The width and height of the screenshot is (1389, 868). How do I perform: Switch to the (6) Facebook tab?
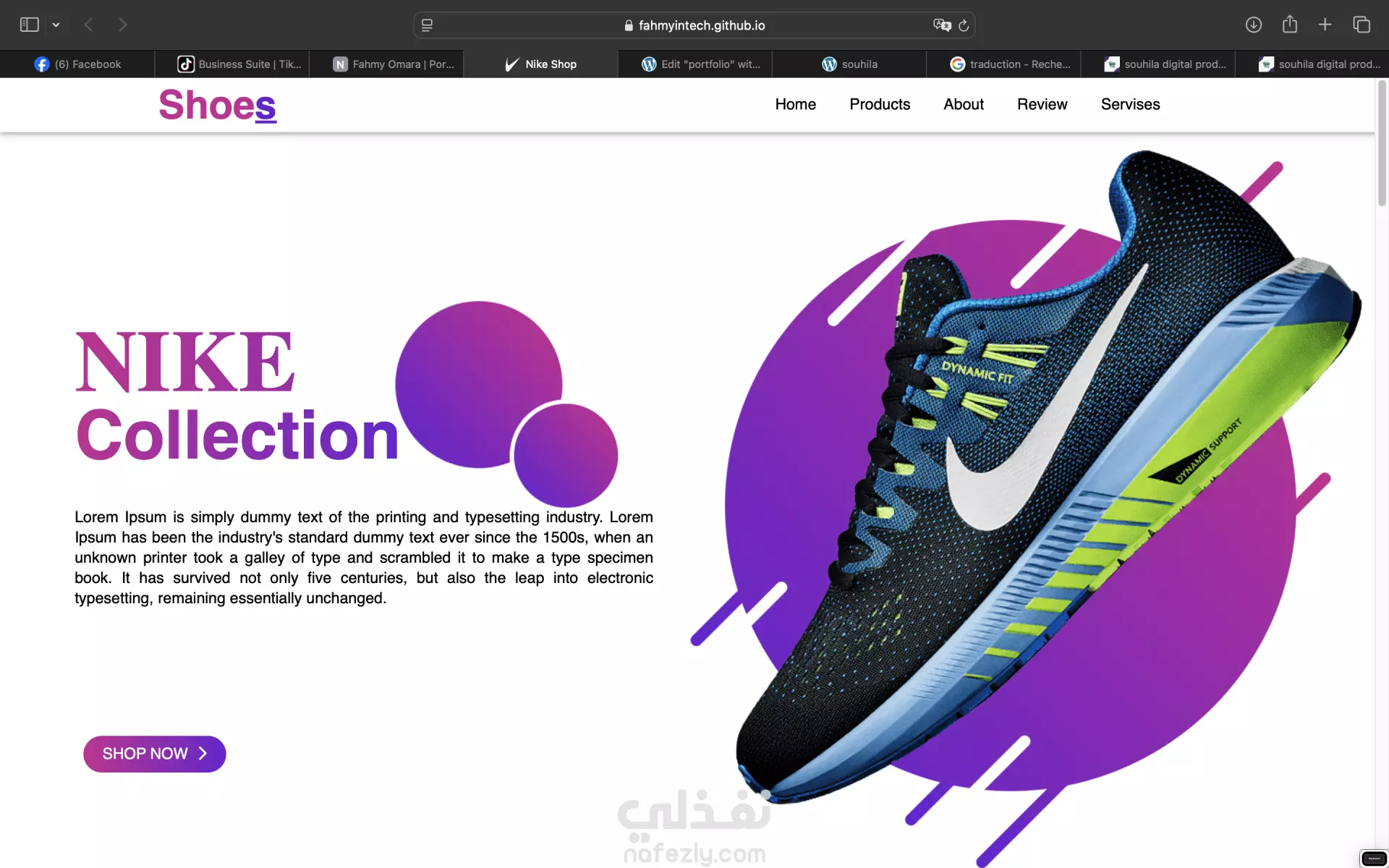pyautogui.click(x=77, y=64)
